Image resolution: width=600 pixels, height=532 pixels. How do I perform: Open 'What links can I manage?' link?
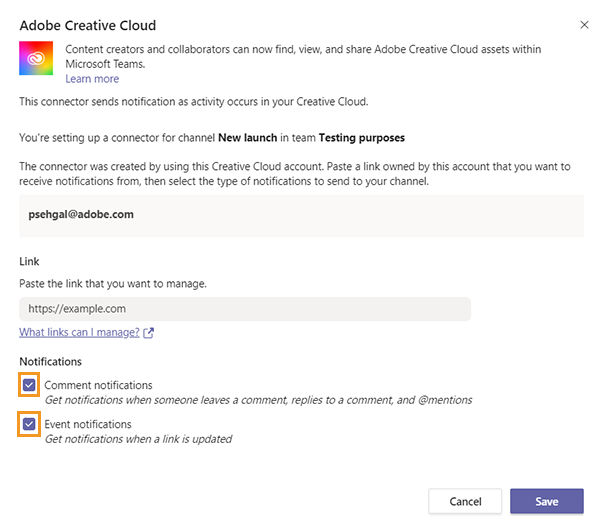[x=79, y=332]
